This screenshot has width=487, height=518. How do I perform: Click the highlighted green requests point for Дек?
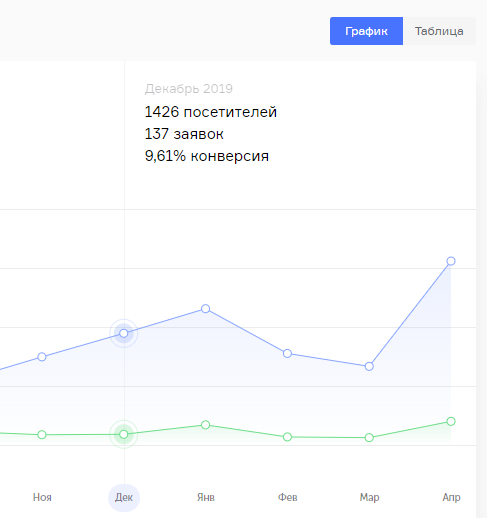click(124, 434)
